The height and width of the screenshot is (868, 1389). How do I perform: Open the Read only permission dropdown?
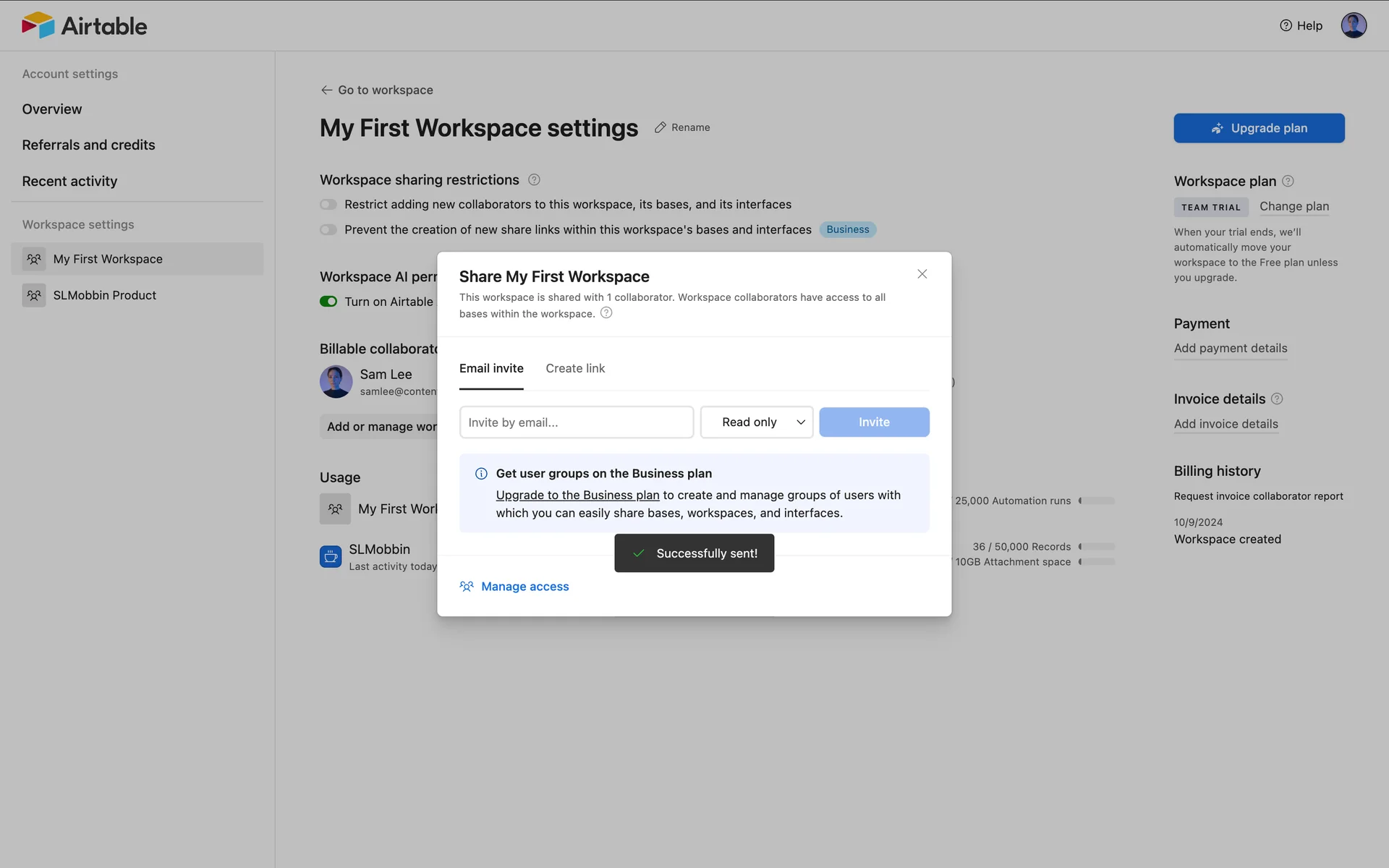[756, 422]
